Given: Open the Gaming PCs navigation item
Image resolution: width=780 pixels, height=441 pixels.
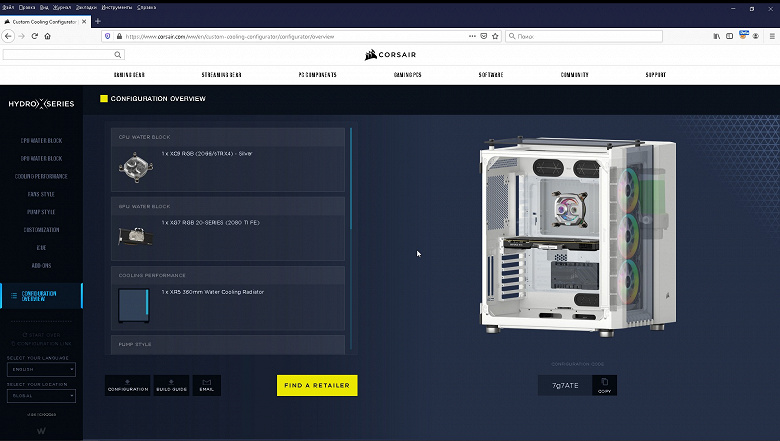Looking at the screenshot, I should coord(407,75).
